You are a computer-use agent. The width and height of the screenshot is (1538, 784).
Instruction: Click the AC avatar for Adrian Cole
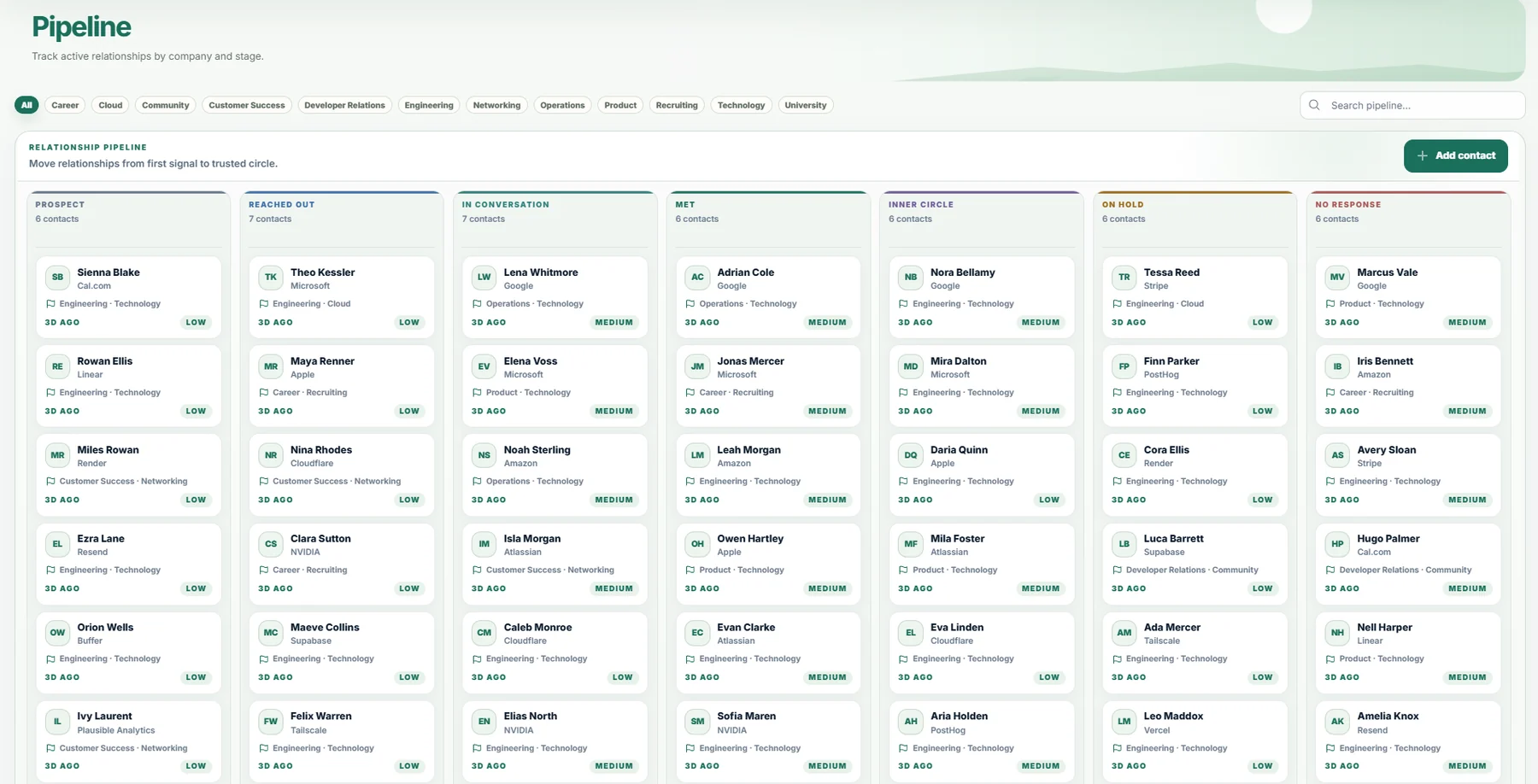point(697,278)
